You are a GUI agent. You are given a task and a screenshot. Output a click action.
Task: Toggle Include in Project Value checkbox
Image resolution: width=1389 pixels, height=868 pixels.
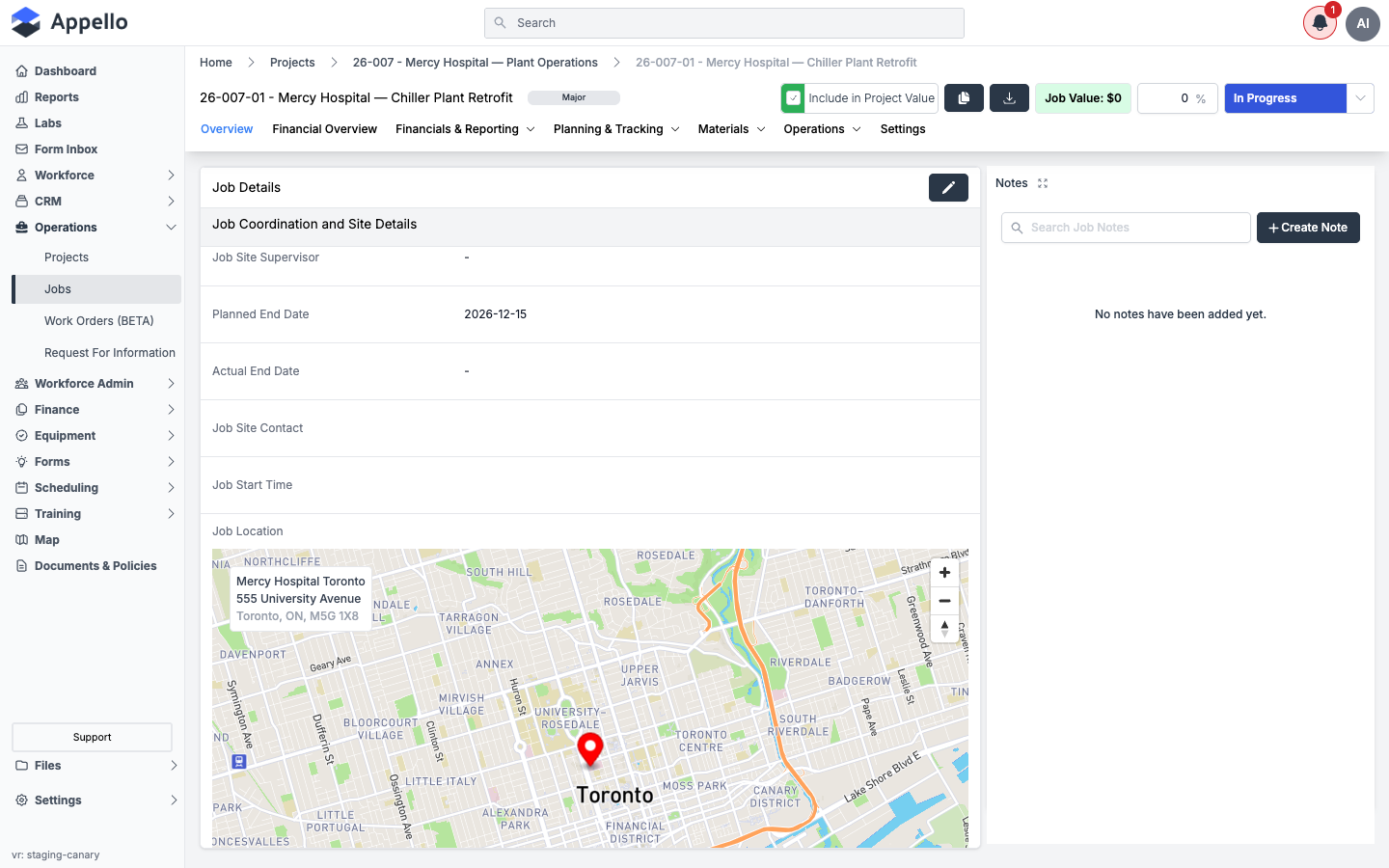tap(793, 98)
